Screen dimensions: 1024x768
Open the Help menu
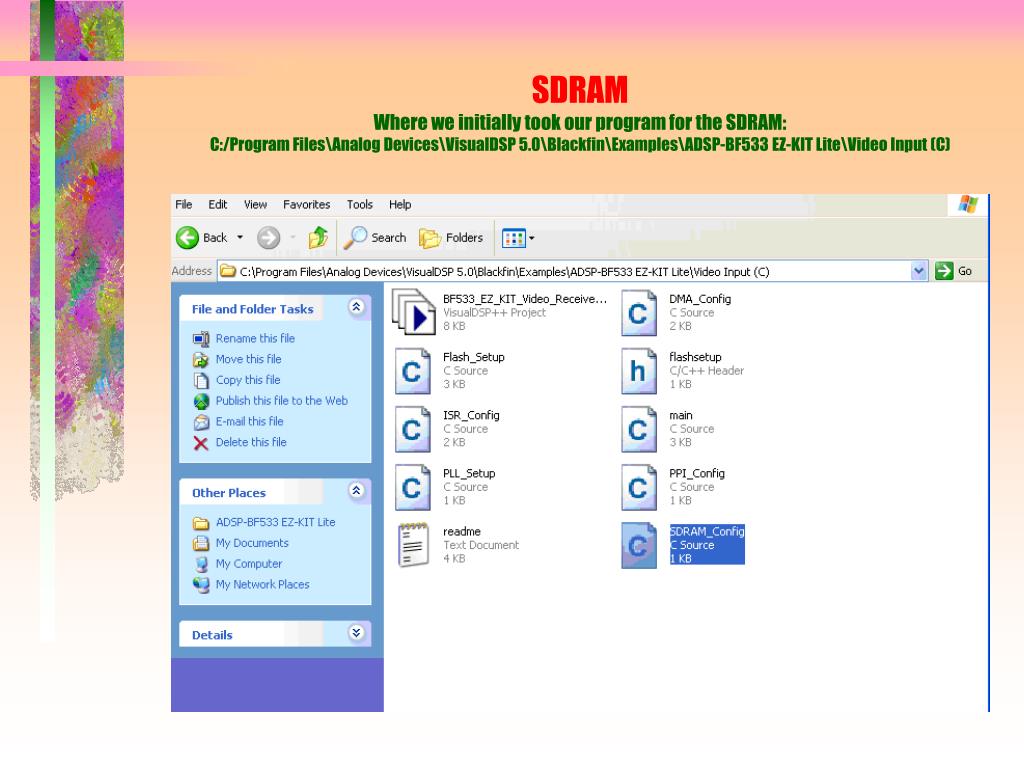pyautogui.click(x=400, y=204)
